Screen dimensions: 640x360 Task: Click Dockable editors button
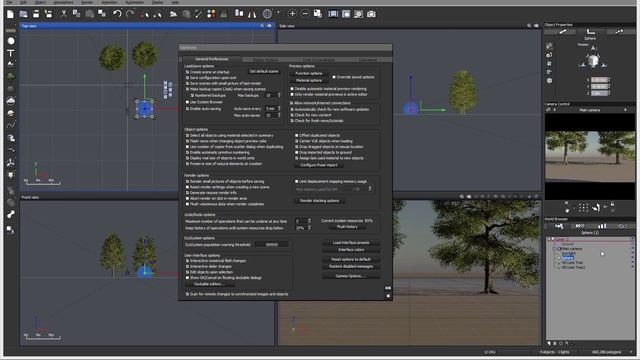(209, 284)
